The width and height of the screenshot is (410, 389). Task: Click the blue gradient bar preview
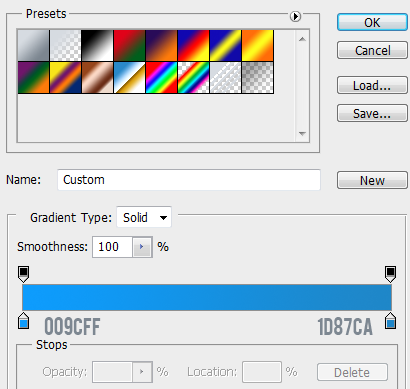(207, 297)
